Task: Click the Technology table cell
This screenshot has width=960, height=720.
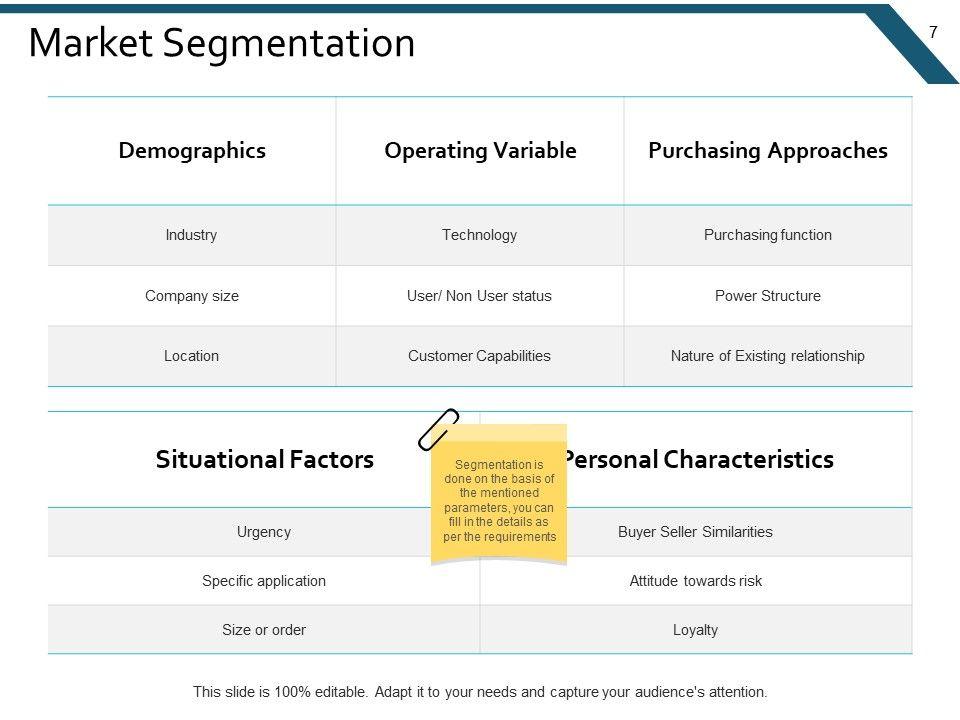Action: [x=480, y=235]
